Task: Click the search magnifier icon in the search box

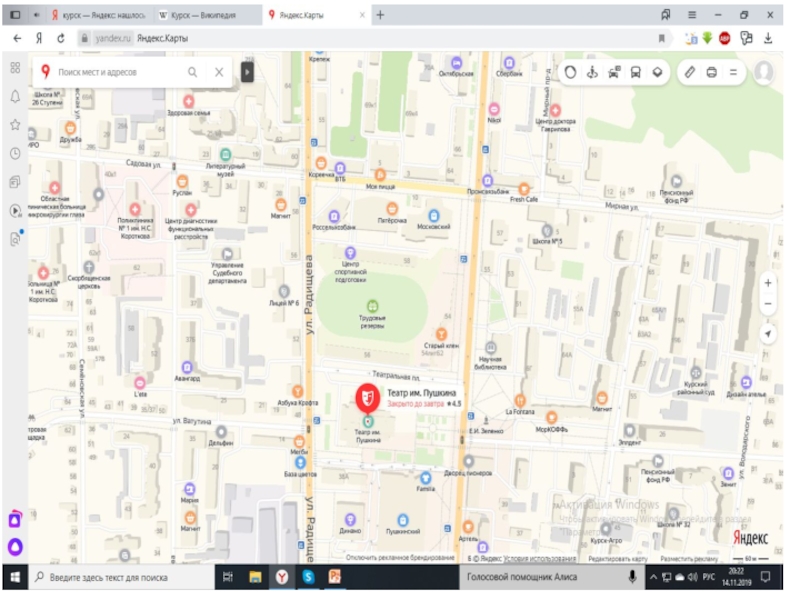Action: coord(192,72)
